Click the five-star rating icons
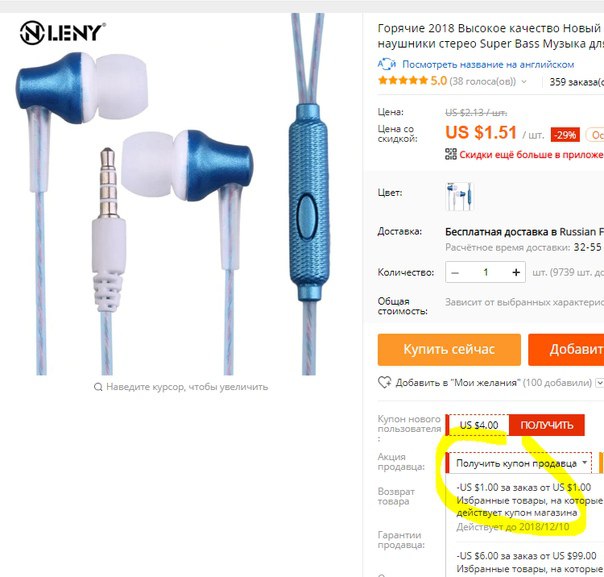Viewport: 604px width, 577px height. click(x=403, y=81)
